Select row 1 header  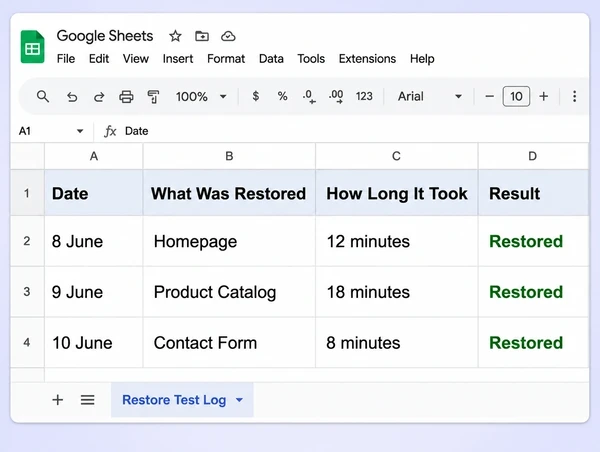27,193
